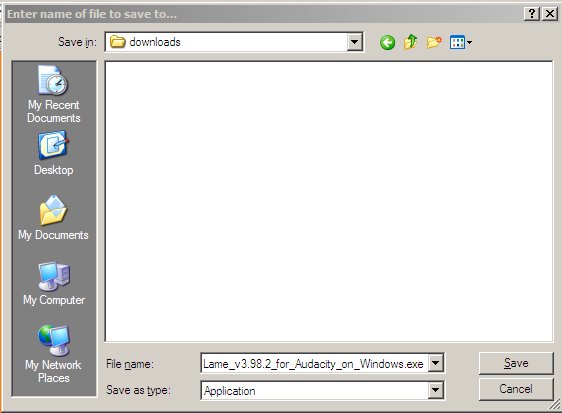Open My Recent Documents in the places bar

click(x=54, y=95)
